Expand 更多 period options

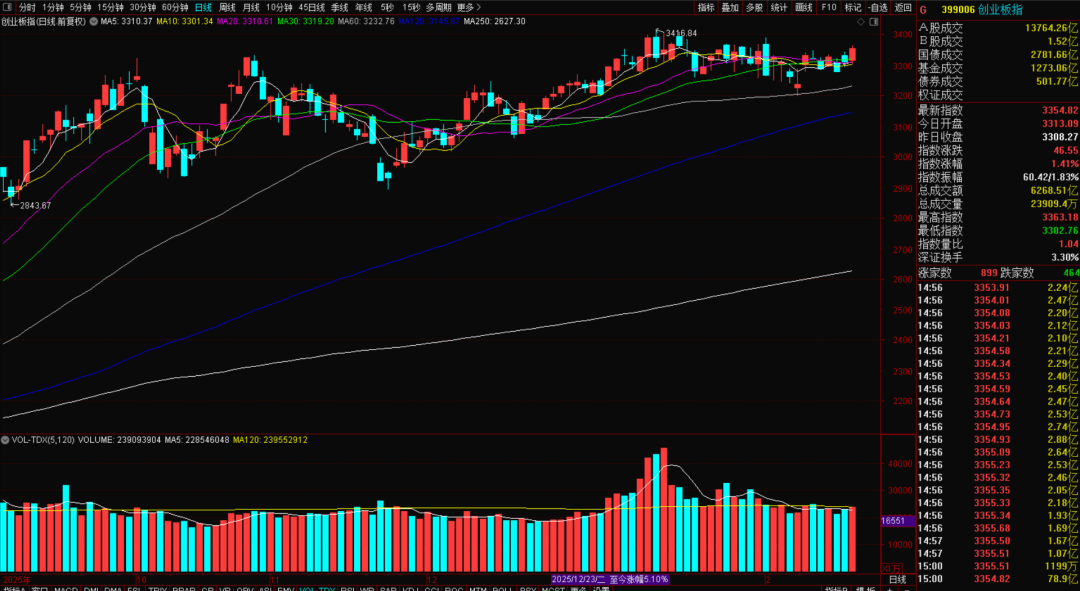[467, 7]
